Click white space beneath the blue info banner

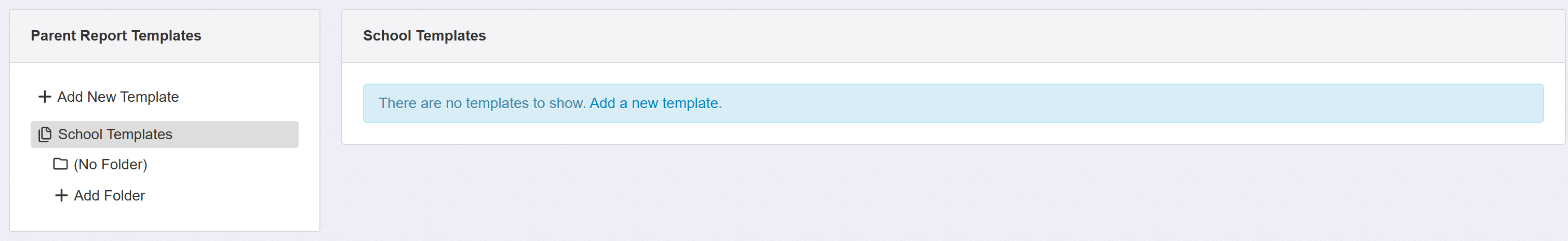pyautogui.click(x=913, y=134)
